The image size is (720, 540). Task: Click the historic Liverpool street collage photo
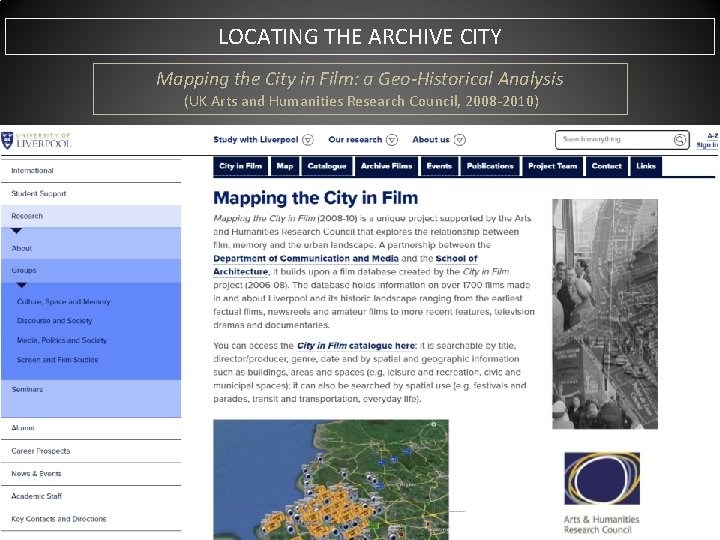605,314
